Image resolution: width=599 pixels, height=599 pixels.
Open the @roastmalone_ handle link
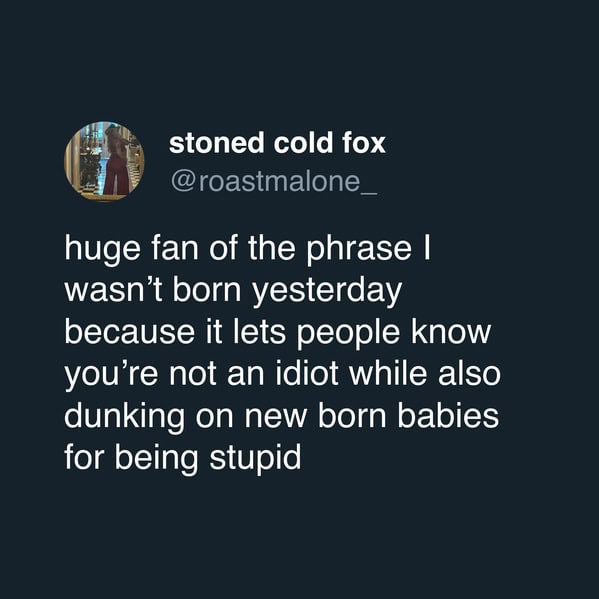[x=274, y=182]
